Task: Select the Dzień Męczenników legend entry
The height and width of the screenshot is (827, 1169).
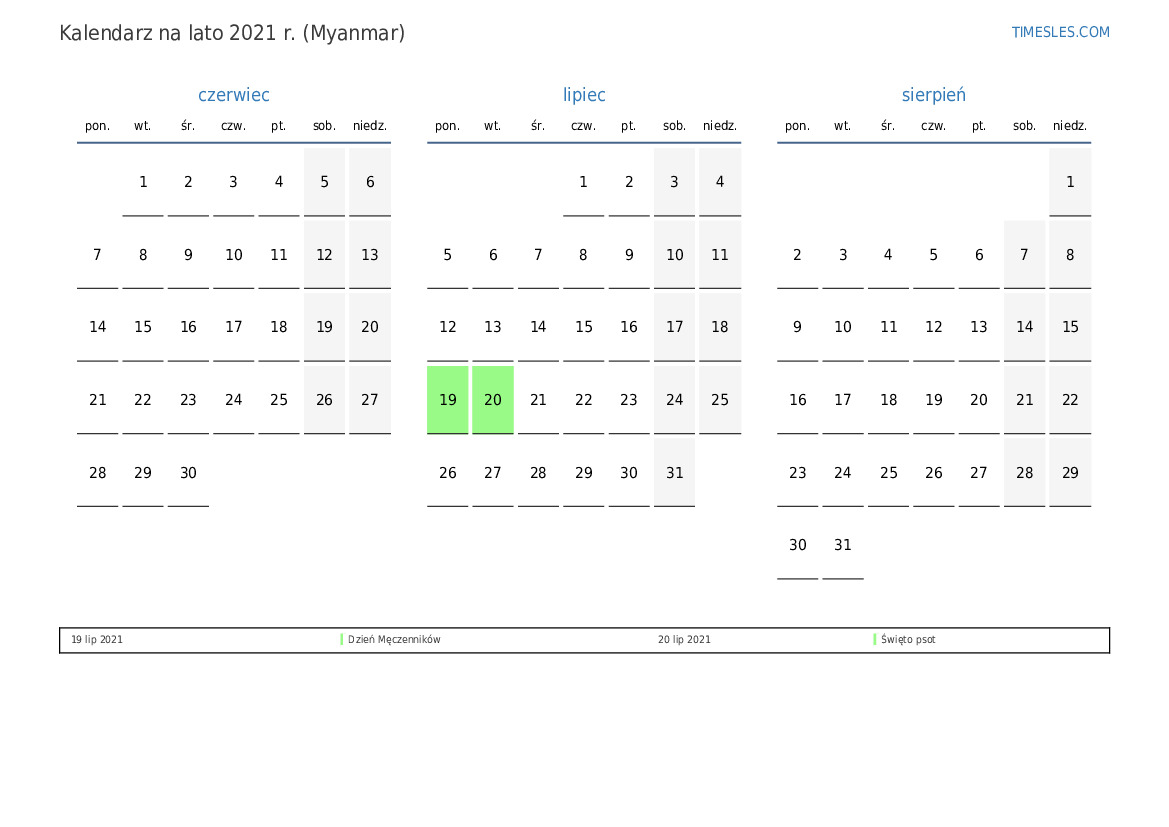Action: point(394,640)
